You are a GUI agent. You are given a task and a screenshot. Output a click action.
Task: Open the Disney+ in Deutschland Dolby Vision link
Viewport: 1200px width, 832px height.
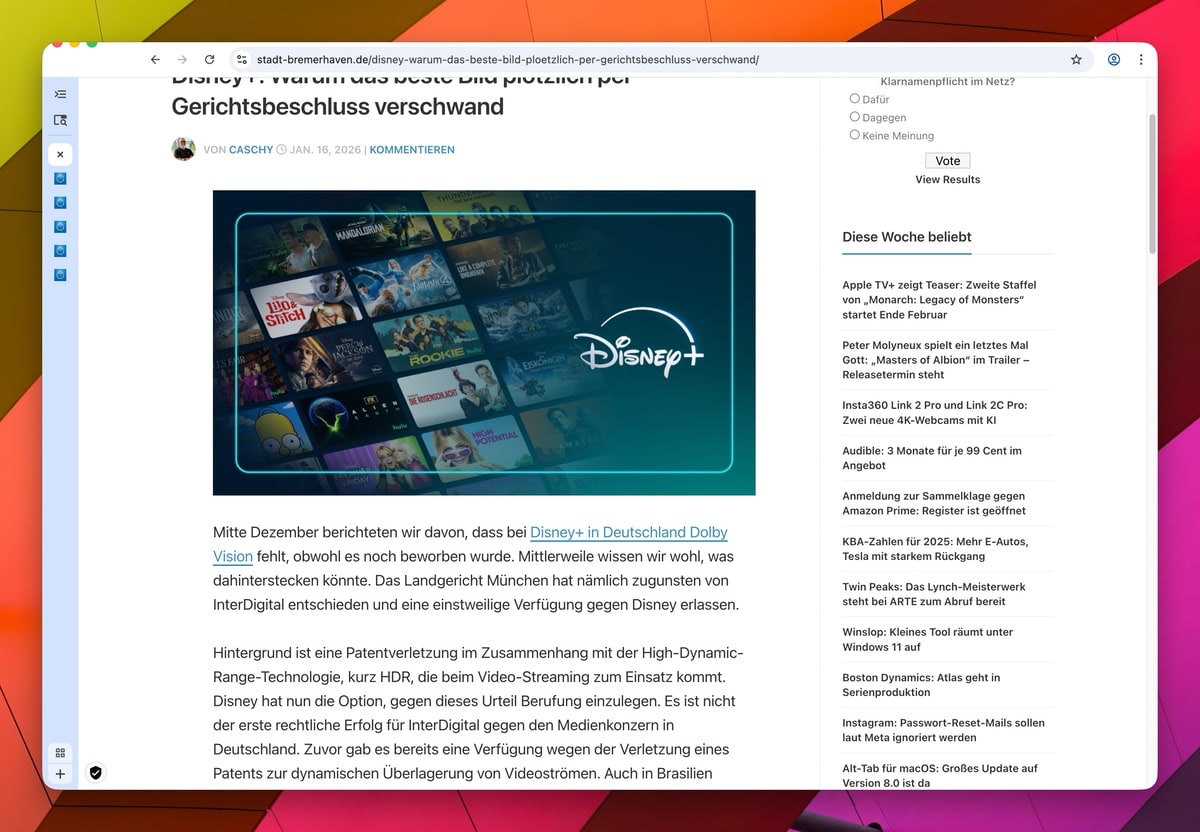(628, 532)
